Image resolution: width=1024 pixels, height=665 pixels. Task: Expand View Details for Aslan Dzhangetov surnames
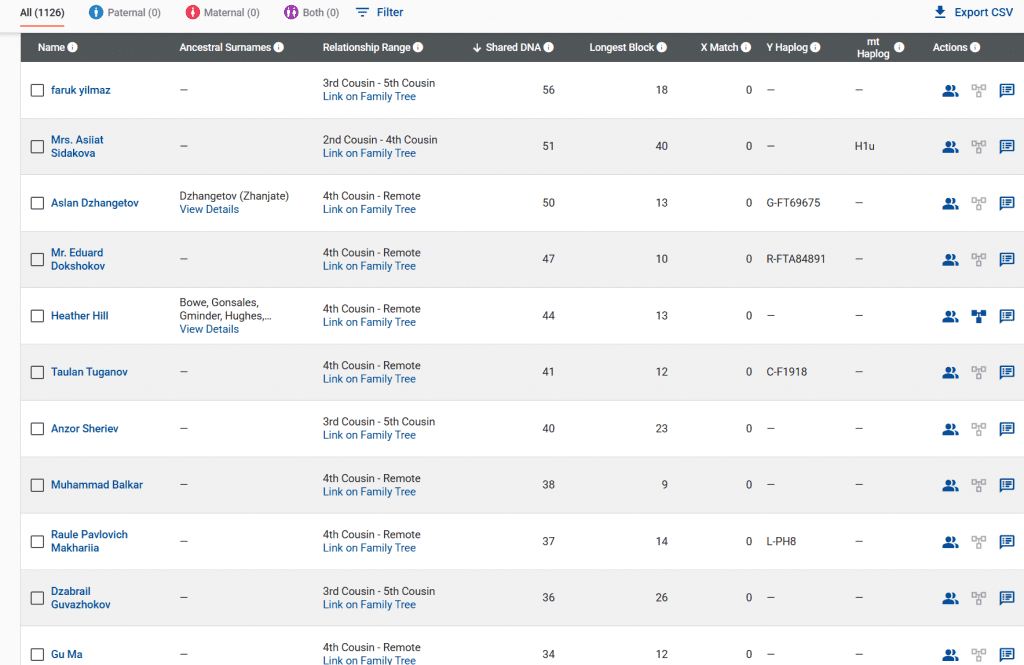209,210
